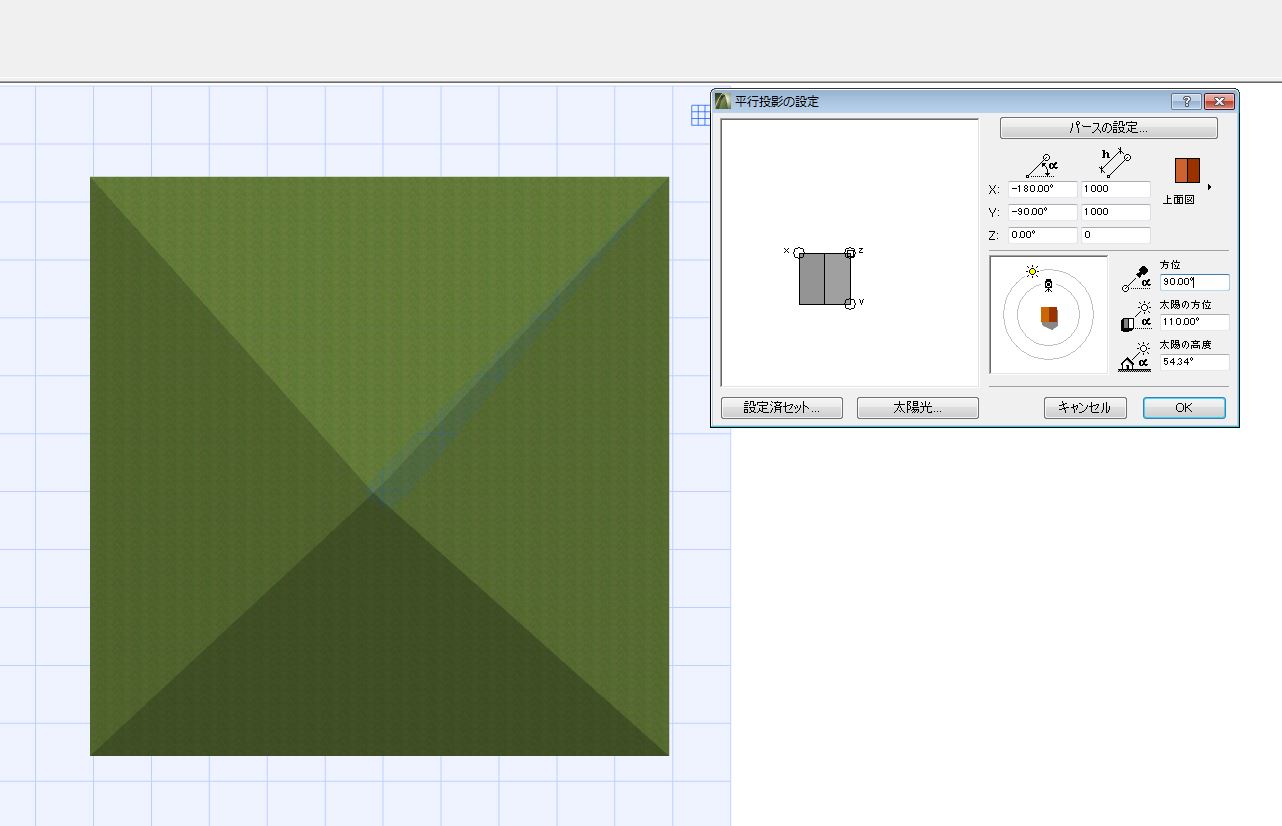The width and height of the screenshot is (1282, 826).
Task: Click the sun azimuth icon next to 太陽の方位
Action: (x=1138, y=317)
